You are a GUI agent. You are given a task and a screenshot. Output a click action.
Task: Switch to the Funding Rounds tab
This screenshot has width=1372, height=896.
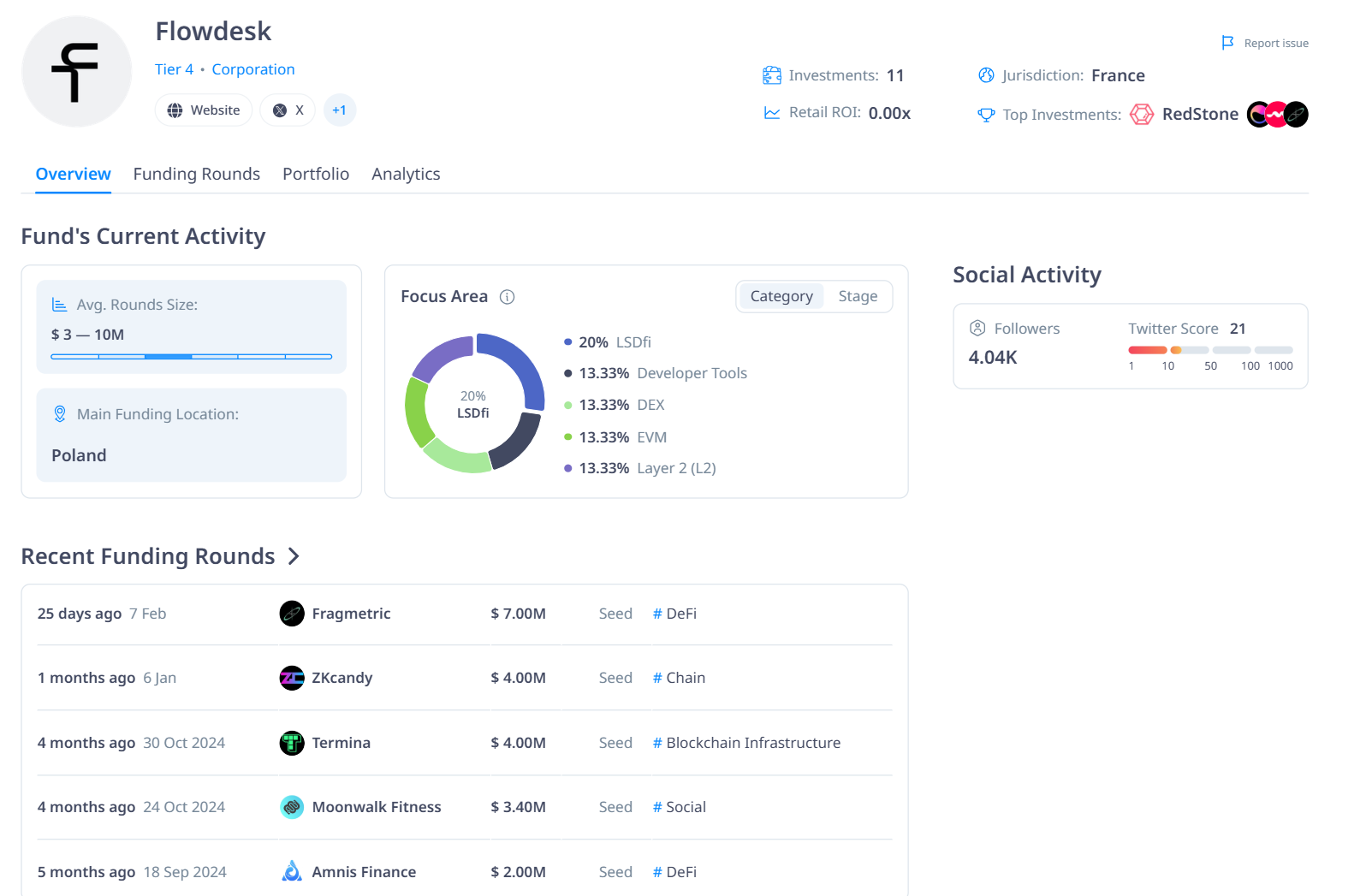click(x=197, y=174)
